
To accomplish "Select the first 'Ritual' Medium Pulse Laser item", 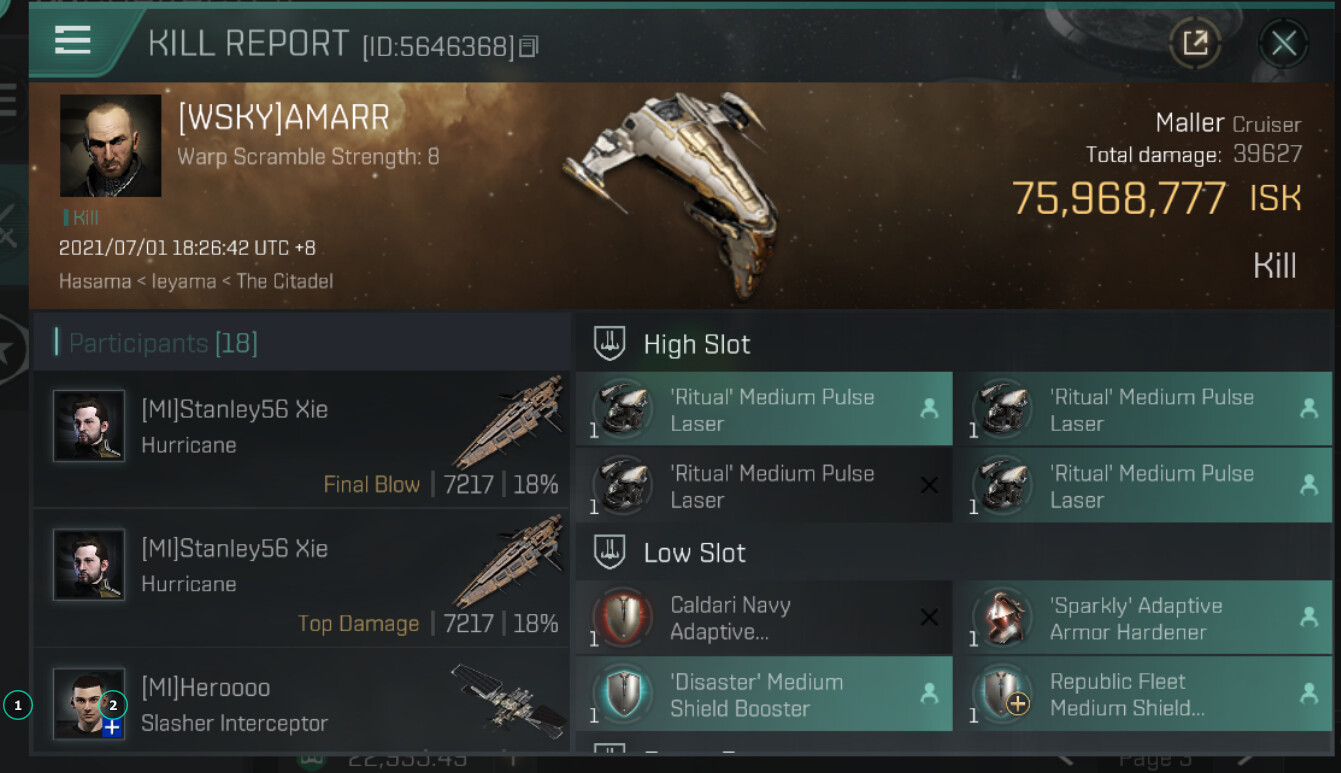I will click(764, 409).
